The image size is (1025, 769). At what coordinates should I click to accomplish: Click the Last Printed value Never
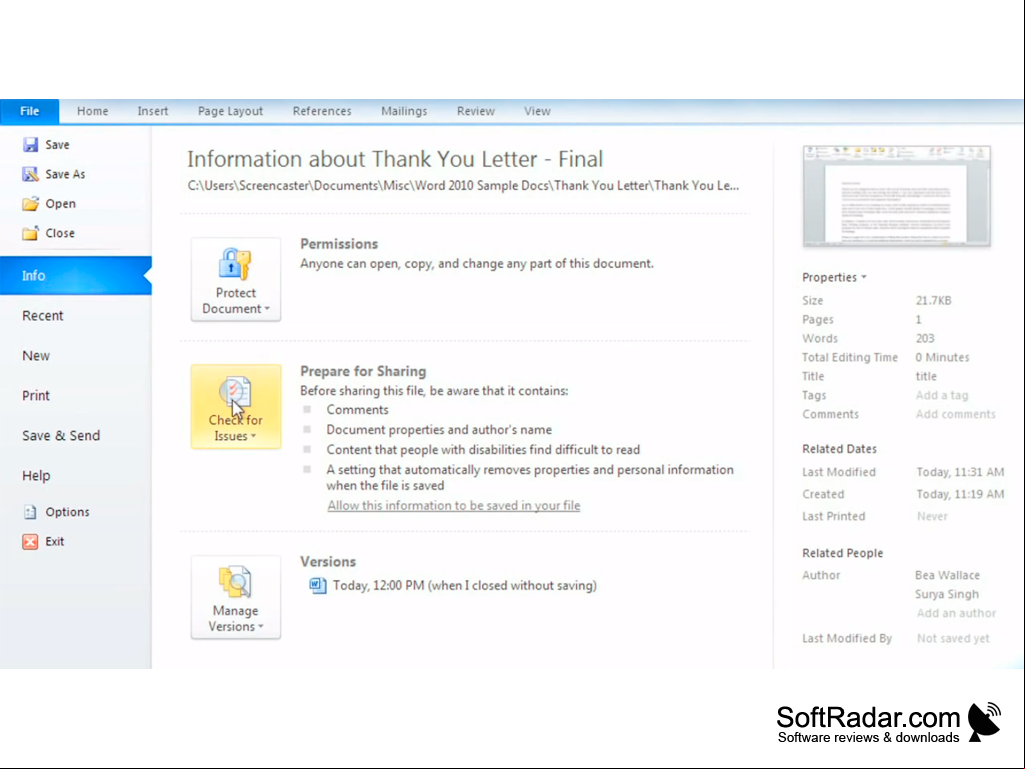[x=932, y=516]
